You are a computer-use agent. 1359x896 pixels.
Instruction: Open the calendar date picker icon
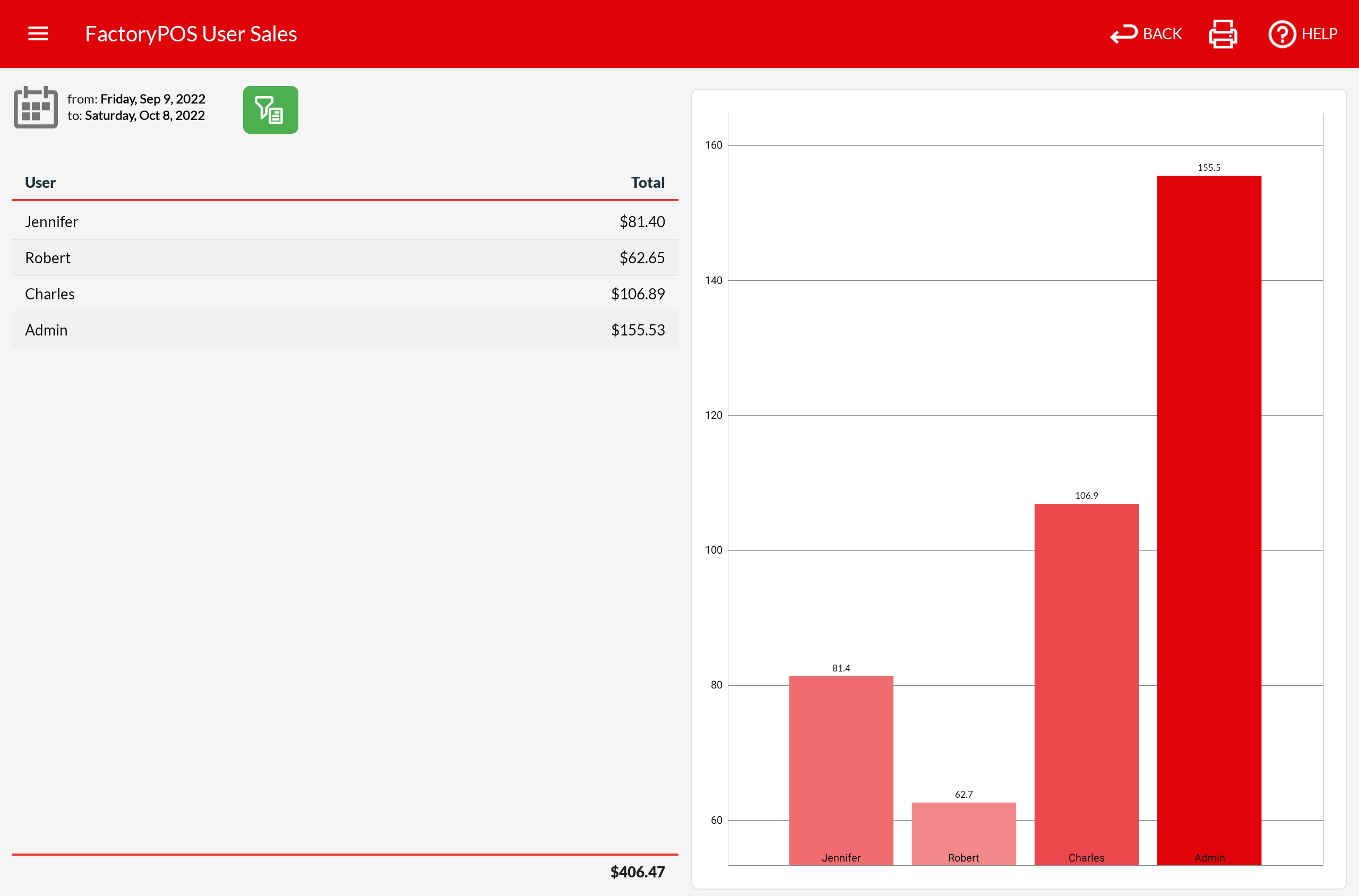coord(36,107)
